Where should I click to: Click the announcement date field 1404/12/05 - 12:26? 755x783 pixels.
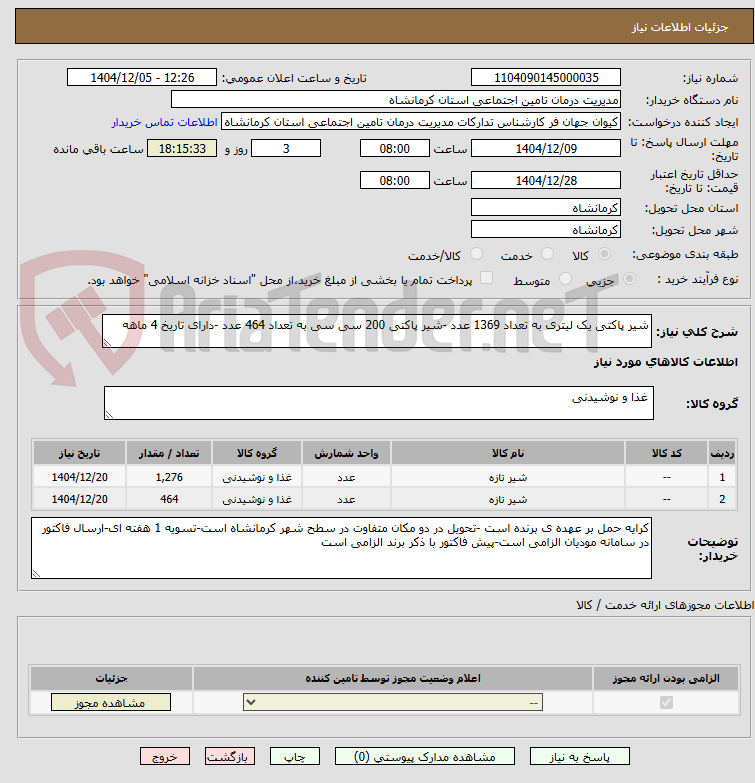coord(142,77)
